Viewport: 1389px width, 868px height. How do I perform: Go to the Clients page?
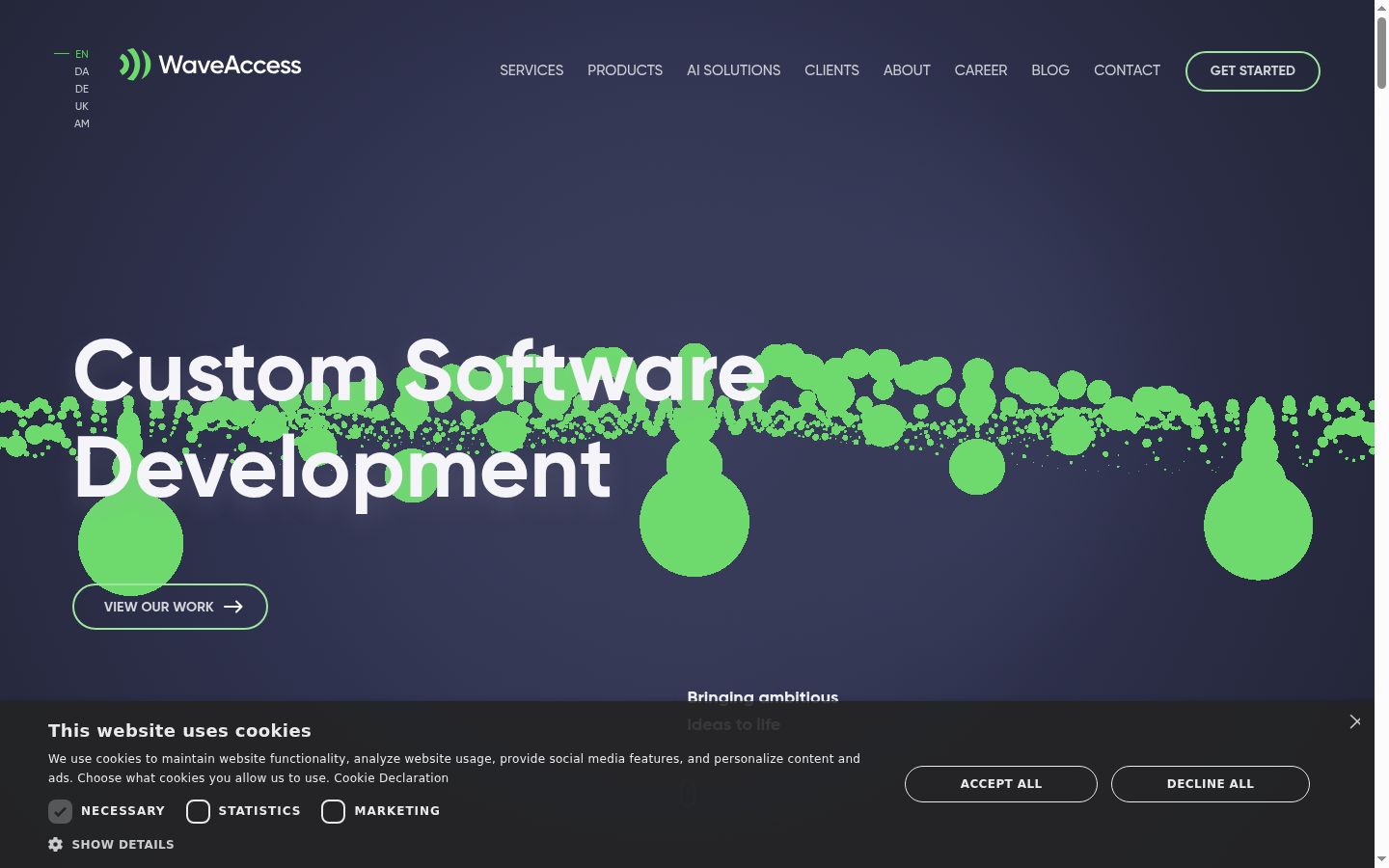click(x=831, y=70)
